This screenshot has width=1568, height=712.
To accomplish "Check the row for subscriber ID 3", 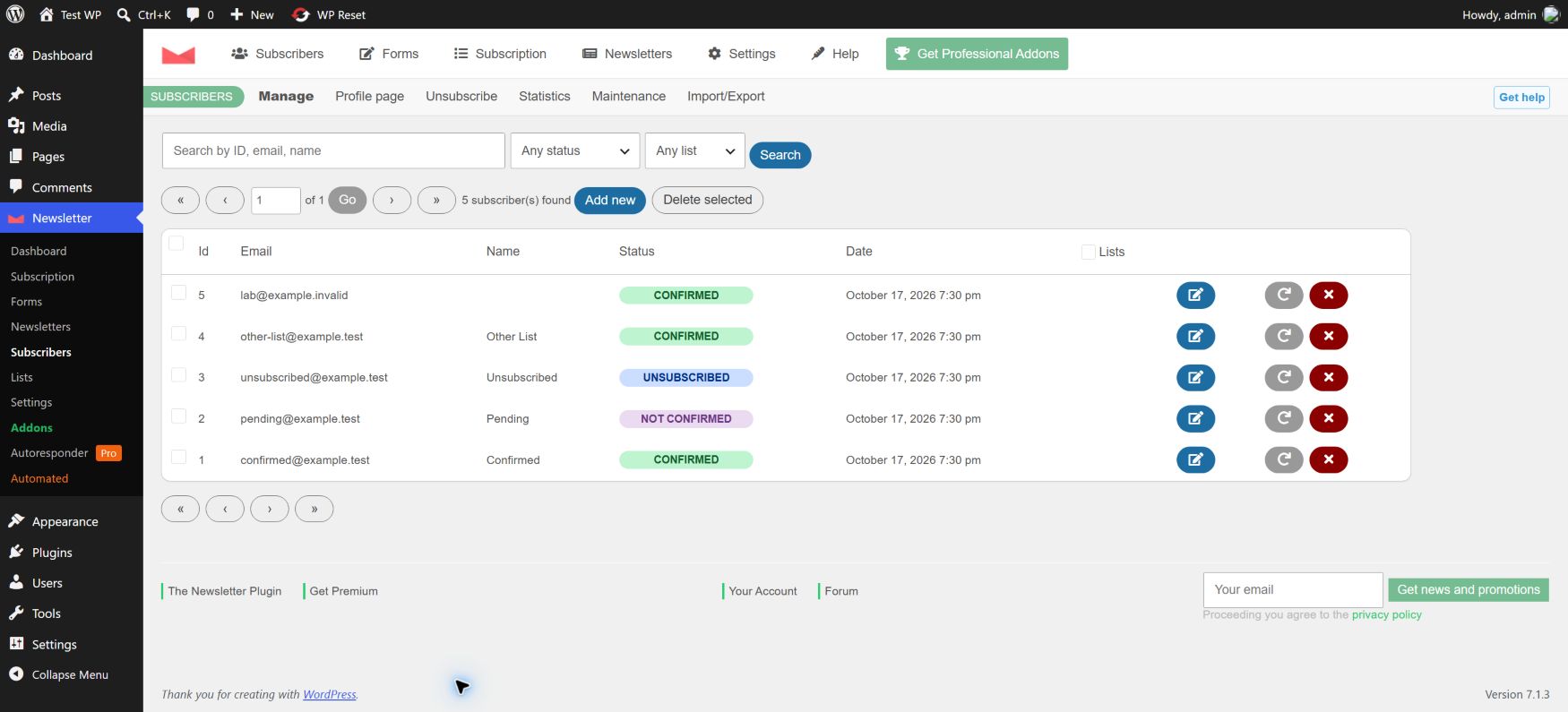I will point(178,374).
